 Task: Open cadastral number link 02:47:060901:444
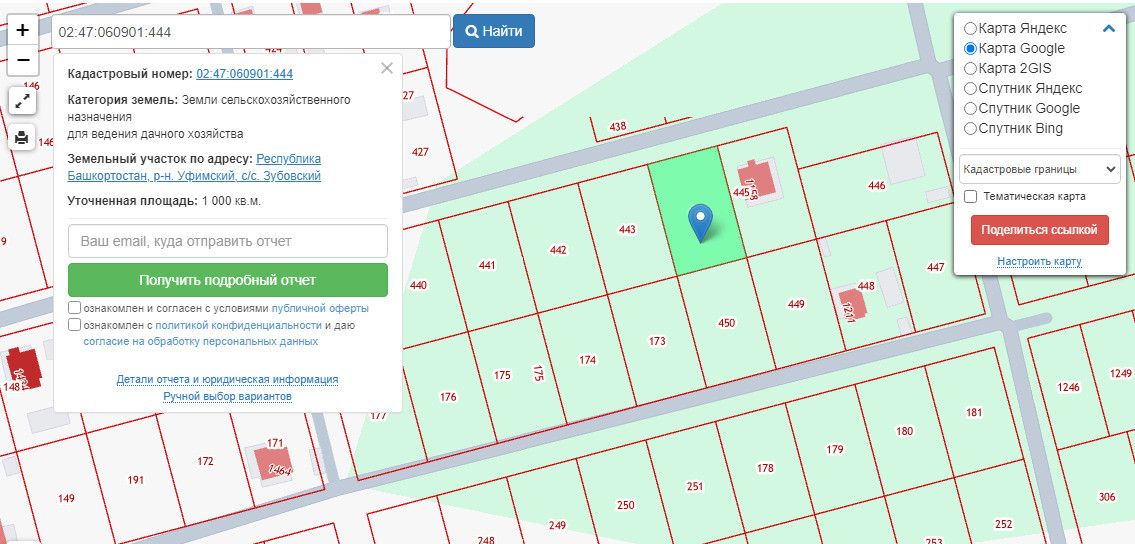(x=244, y=74)
